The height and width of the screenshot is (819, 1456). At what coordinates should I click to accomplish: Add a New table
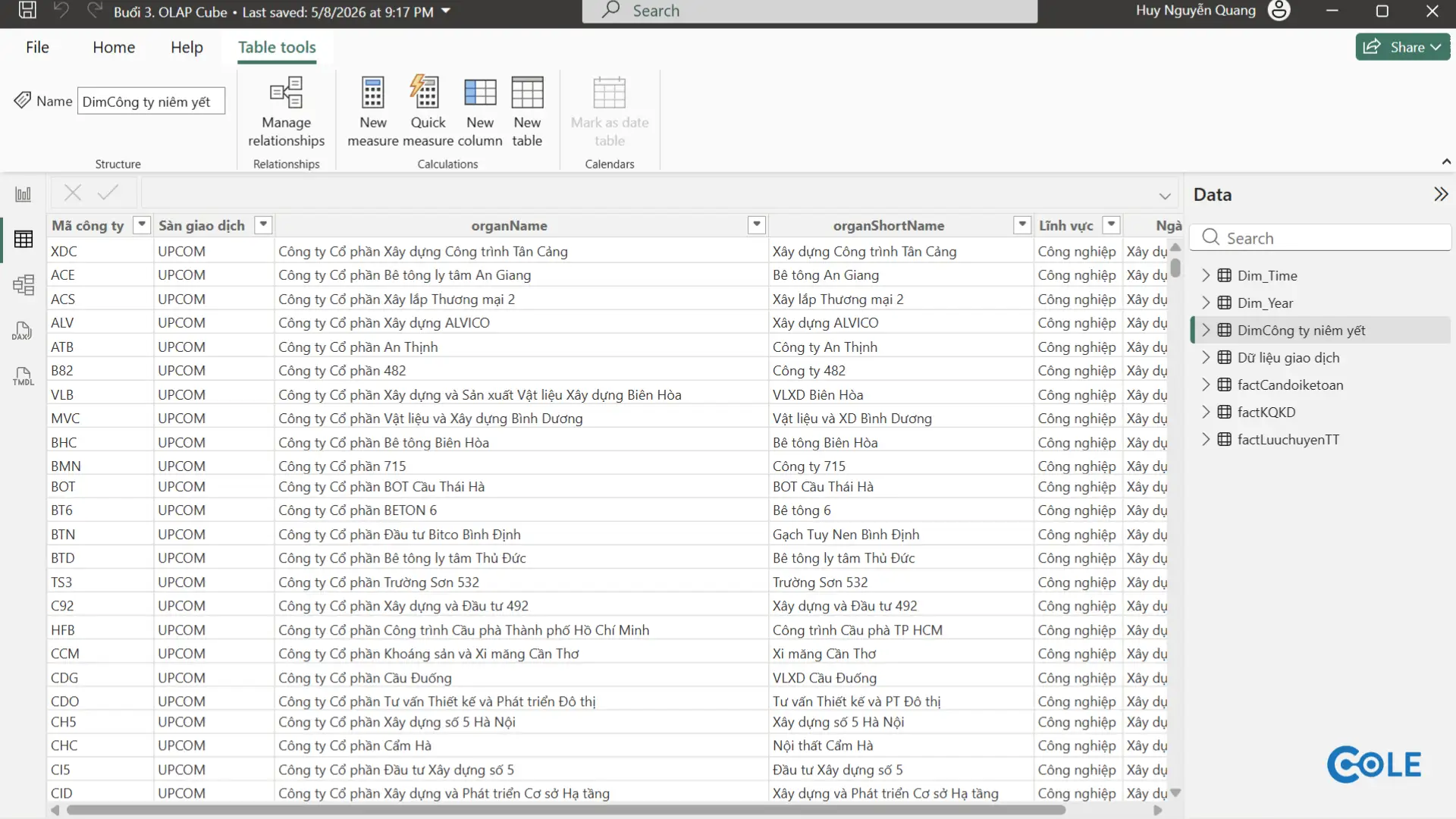[527, 111]
